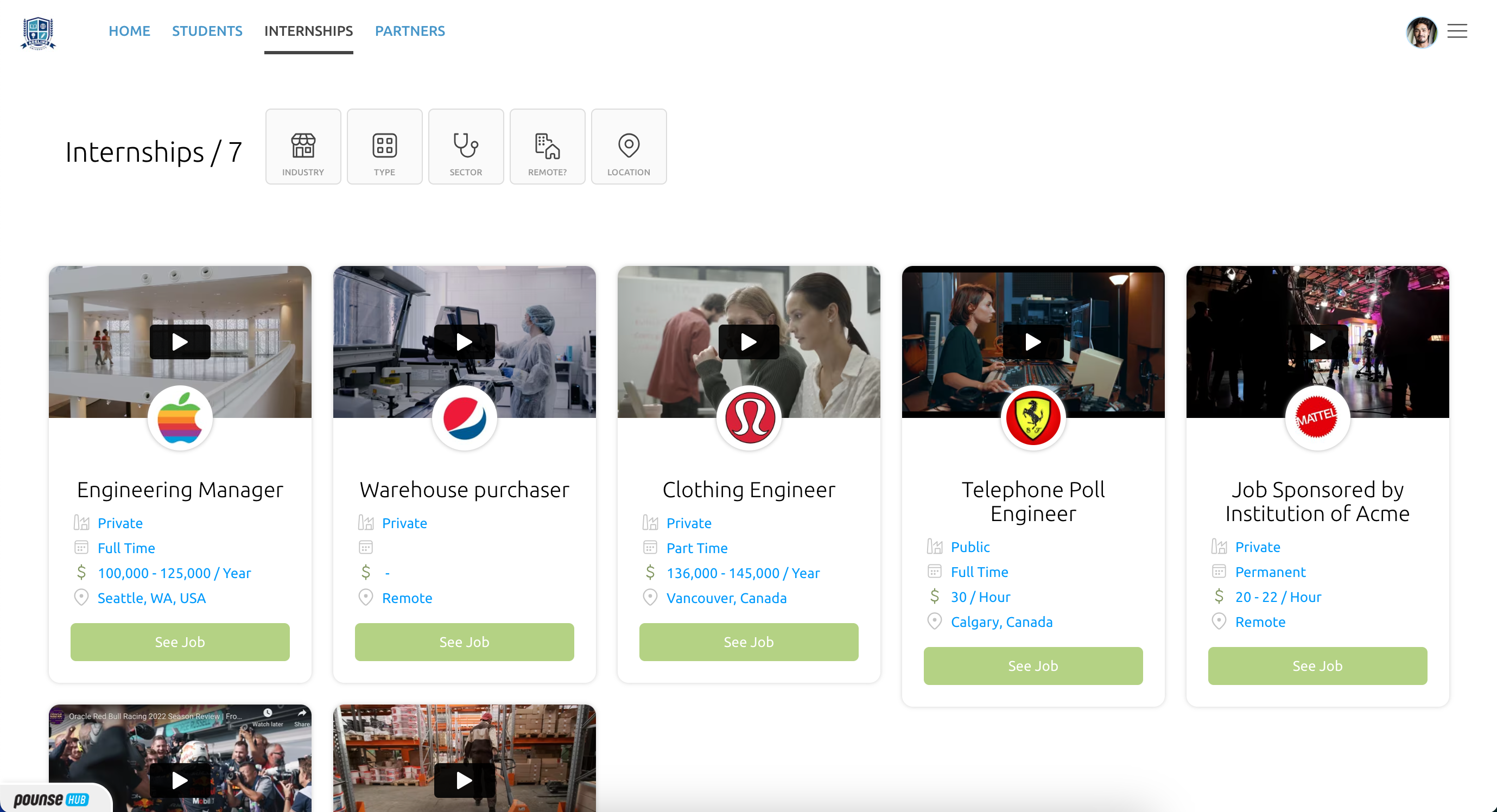
Task: Play the Engineering Manager video
Action: [x=180, y=342]
